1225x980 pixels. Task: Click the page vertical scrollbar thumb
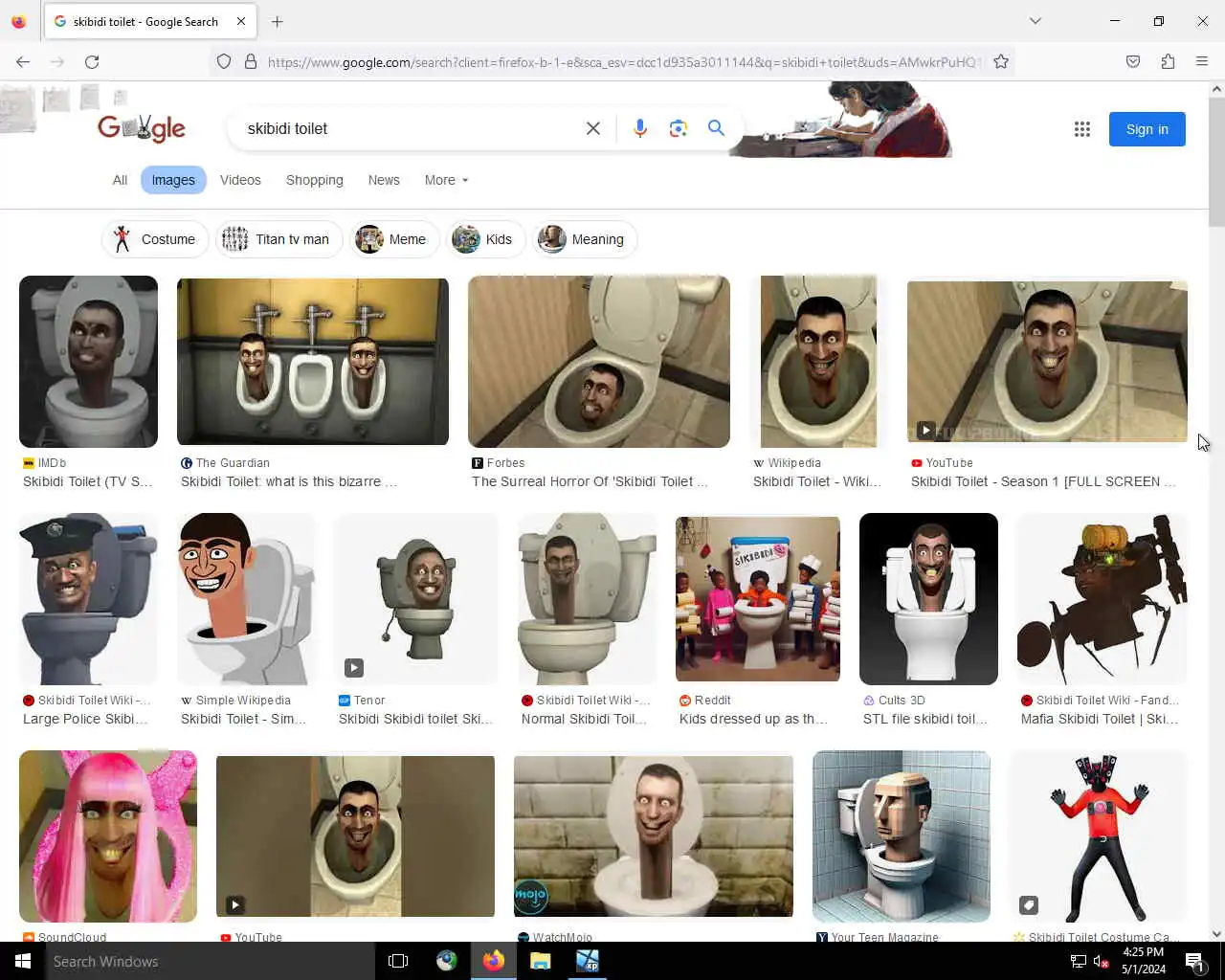[1216, 161]
